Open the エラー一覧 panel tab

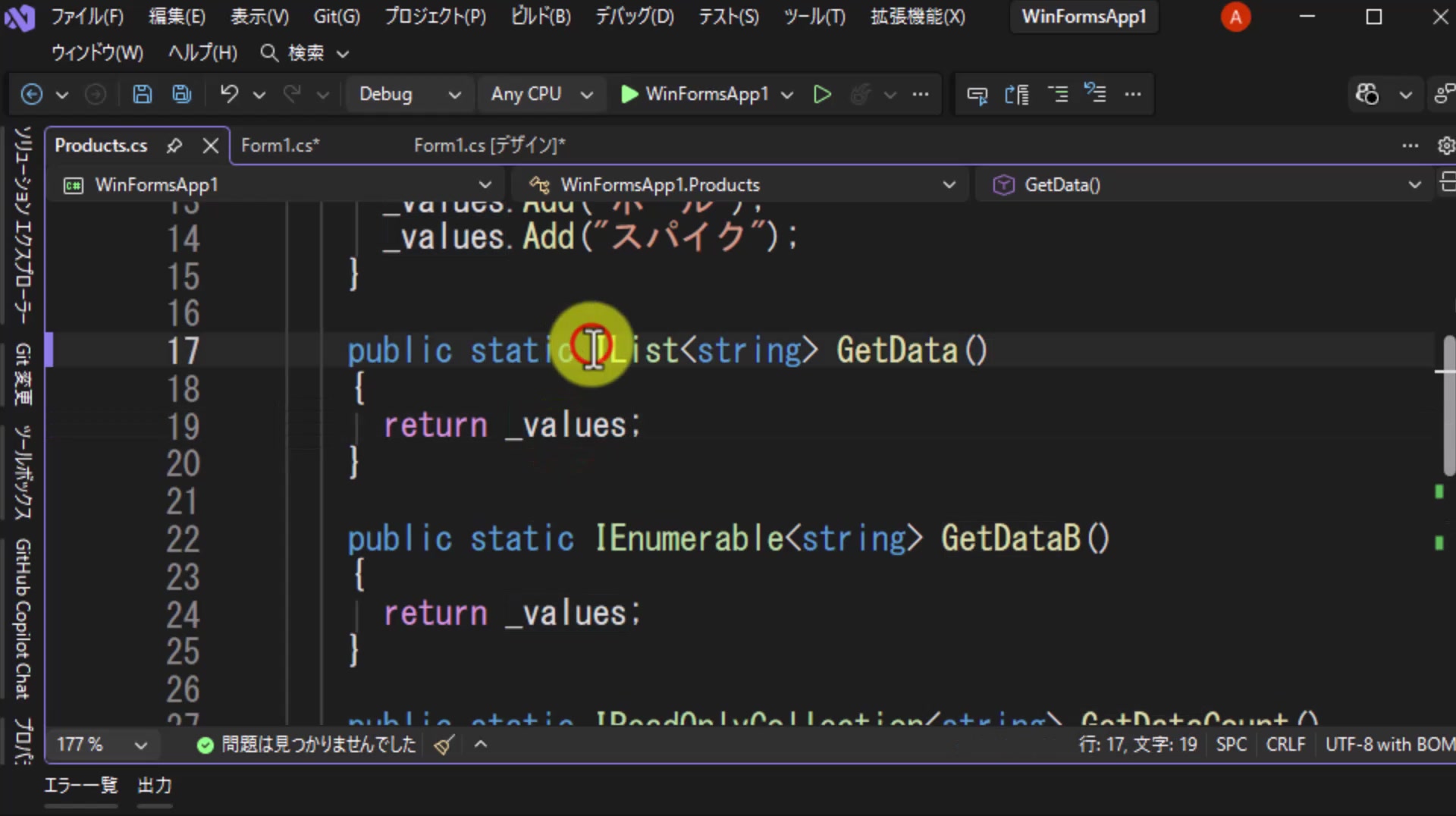click(81, 785)
